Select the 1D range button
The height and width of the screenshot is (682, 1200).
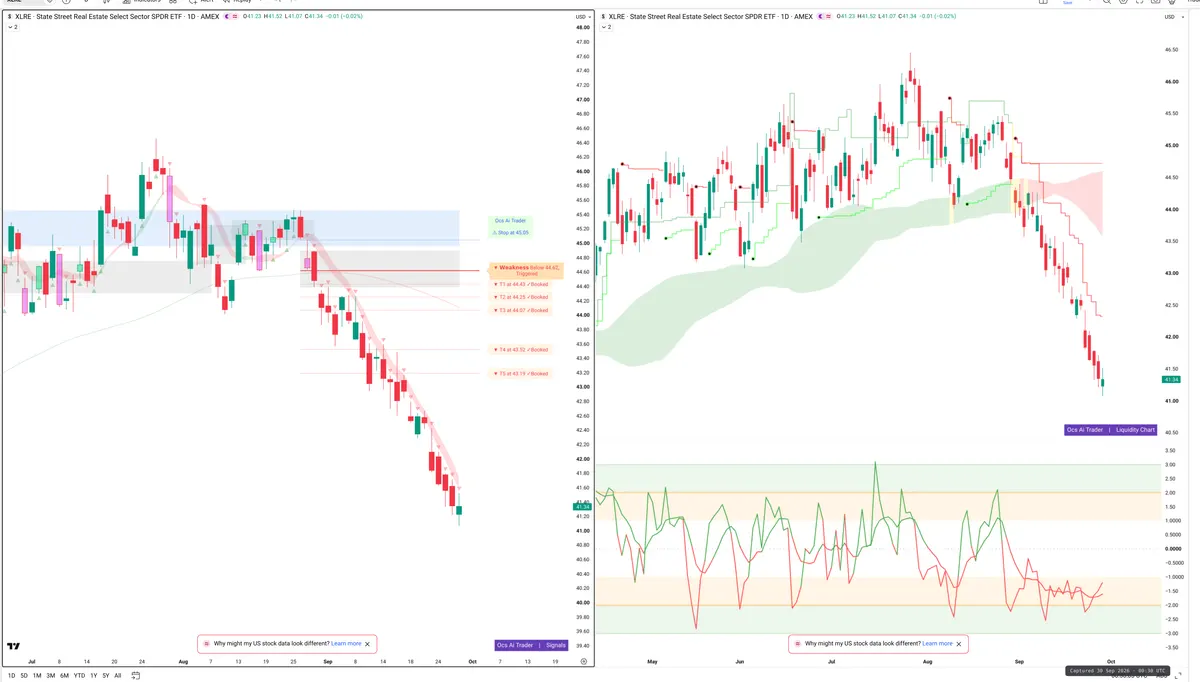pyautogui.click(x=11, y=676)
